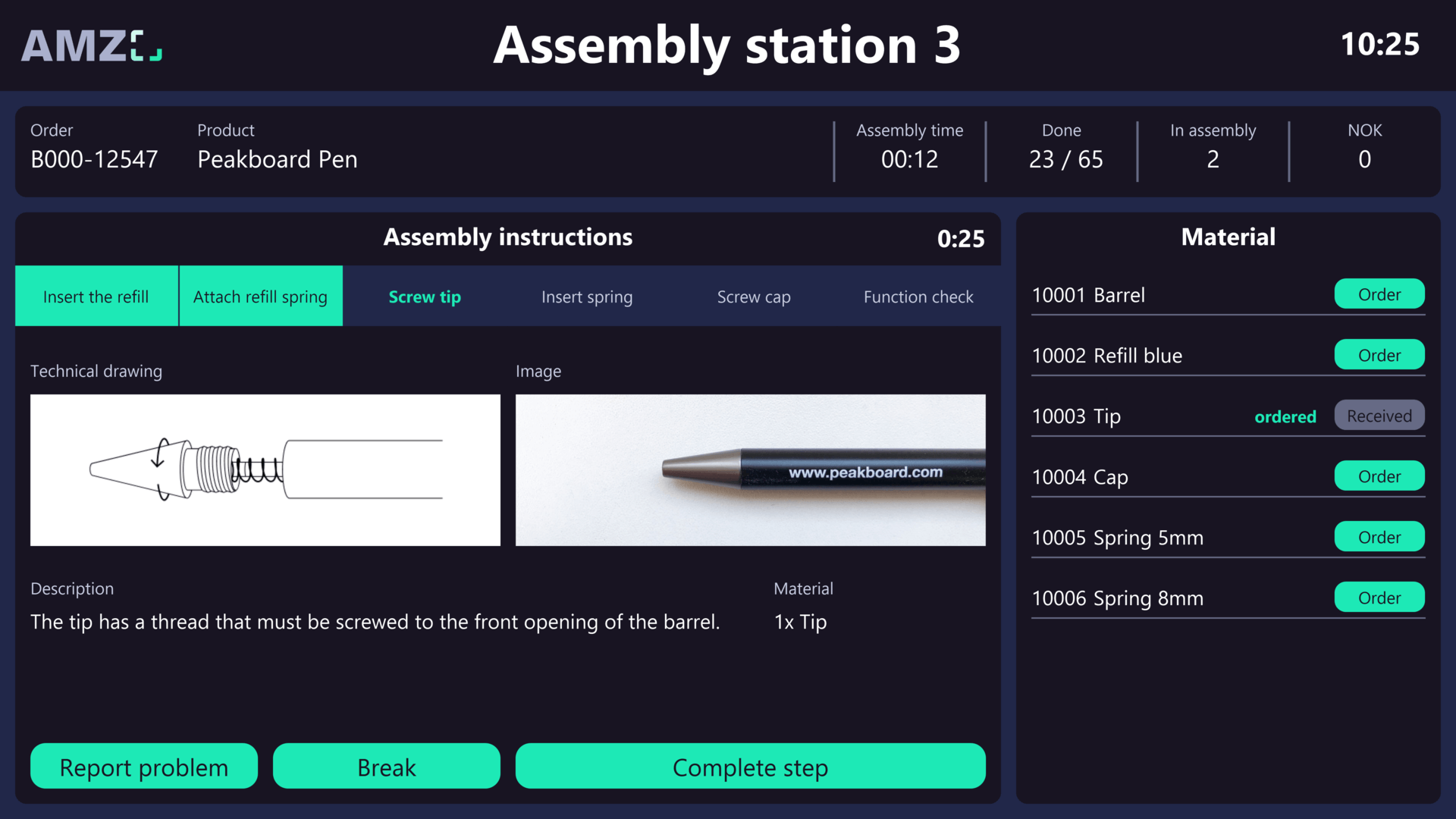View the pen photo image
The width and height of the screenshot is (1456, 819).
tap(750, 469)
